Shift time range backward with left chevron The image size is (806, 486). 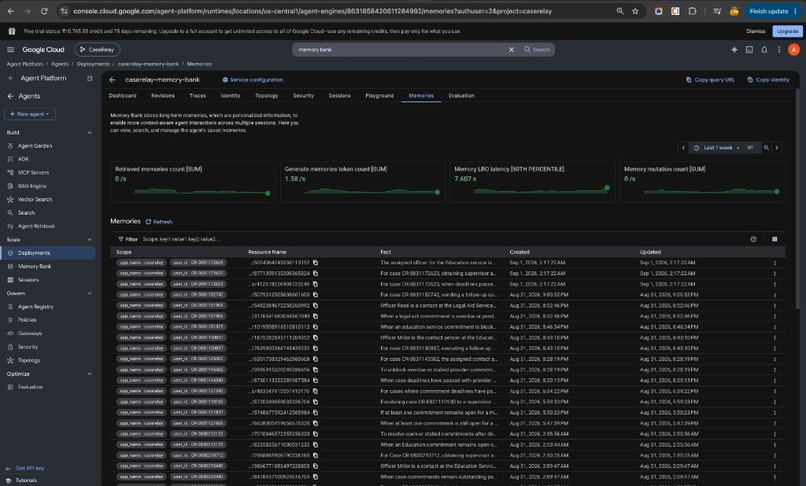[x=683, y=148]
